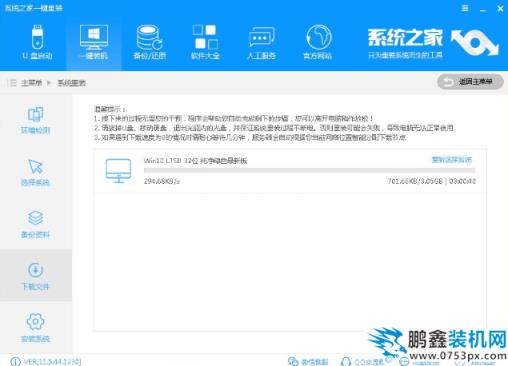Viewport: 508px width, 366px height.
Task: Minimize the 系统之家 window
Action: pos(483,9)
